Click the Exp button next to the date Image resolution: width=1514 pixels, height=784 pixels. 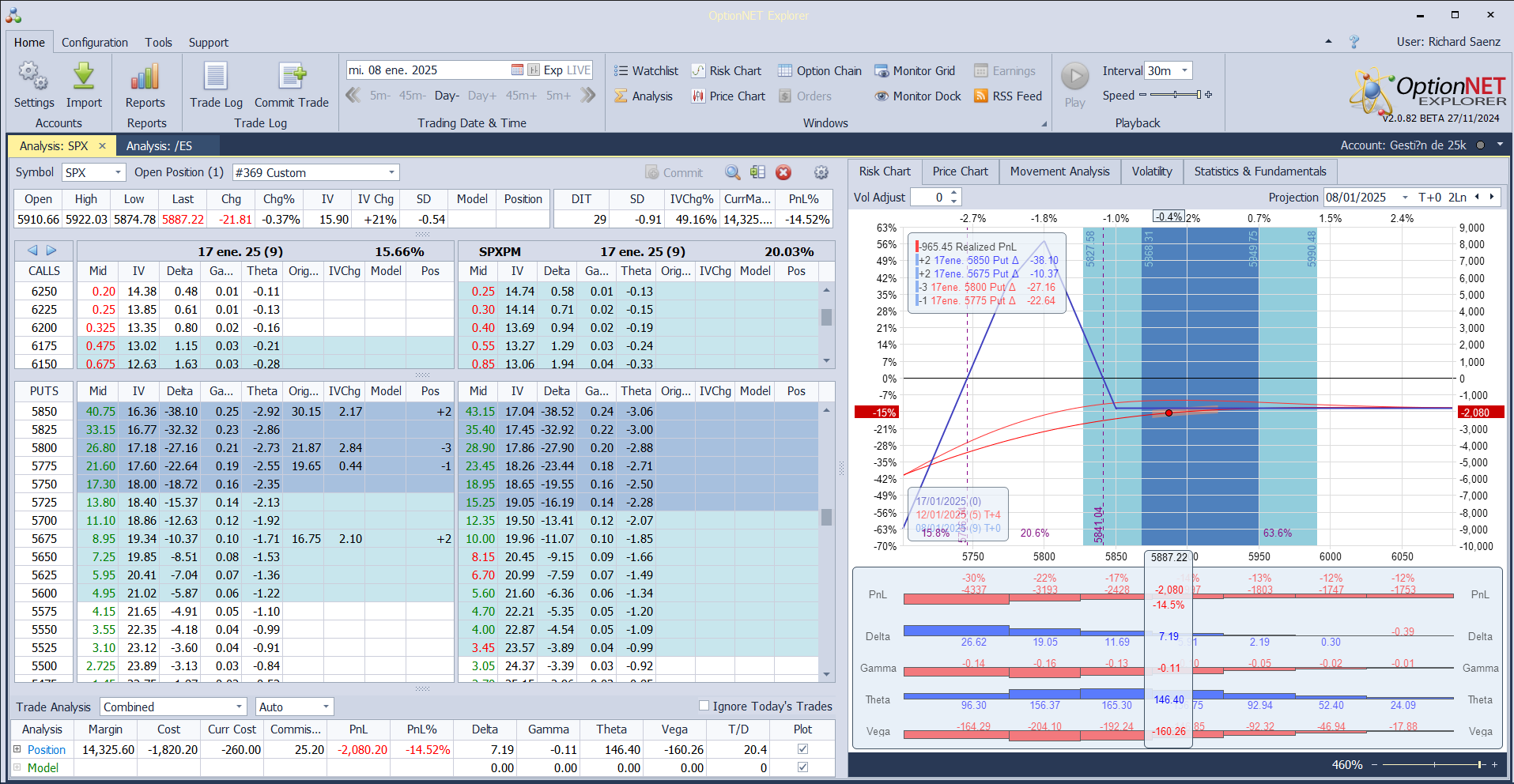(x=553, y=70)
